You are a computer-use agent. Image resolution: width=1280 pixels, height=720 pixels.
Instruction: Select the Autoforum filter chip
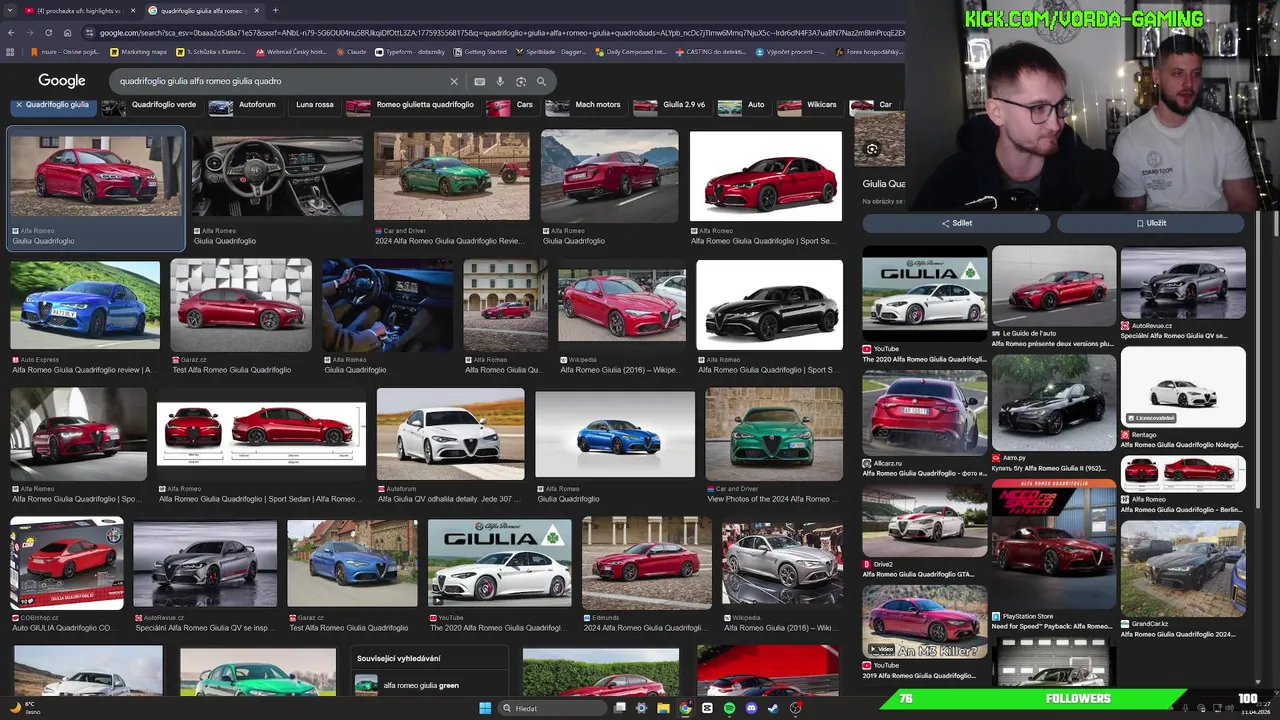click(246, 104)
